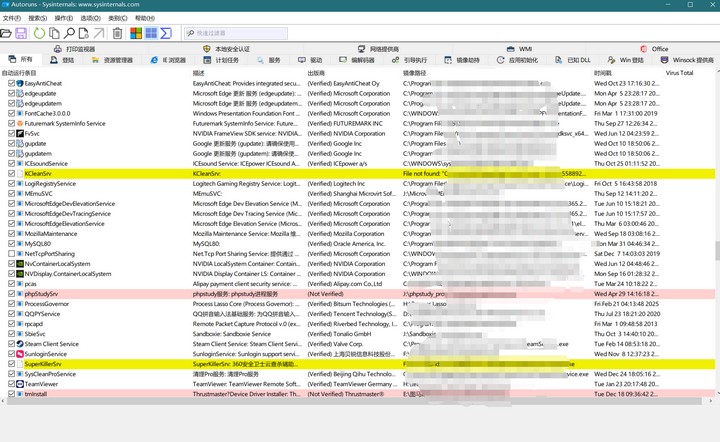This screenshot has height=442, width=720.
Task: Click the Sigma VirusTotal toolbar icon
Action: 164,33
